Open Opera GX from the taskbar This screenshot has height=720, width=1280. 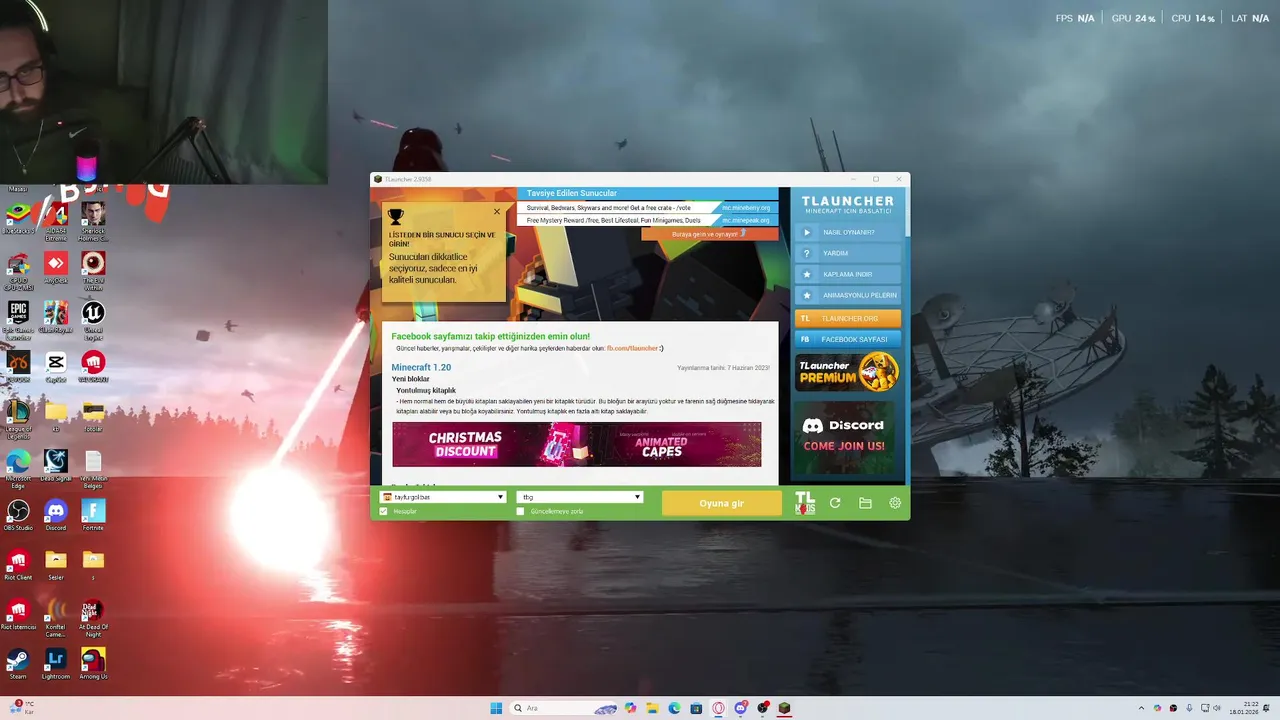(x=718, y=708)
